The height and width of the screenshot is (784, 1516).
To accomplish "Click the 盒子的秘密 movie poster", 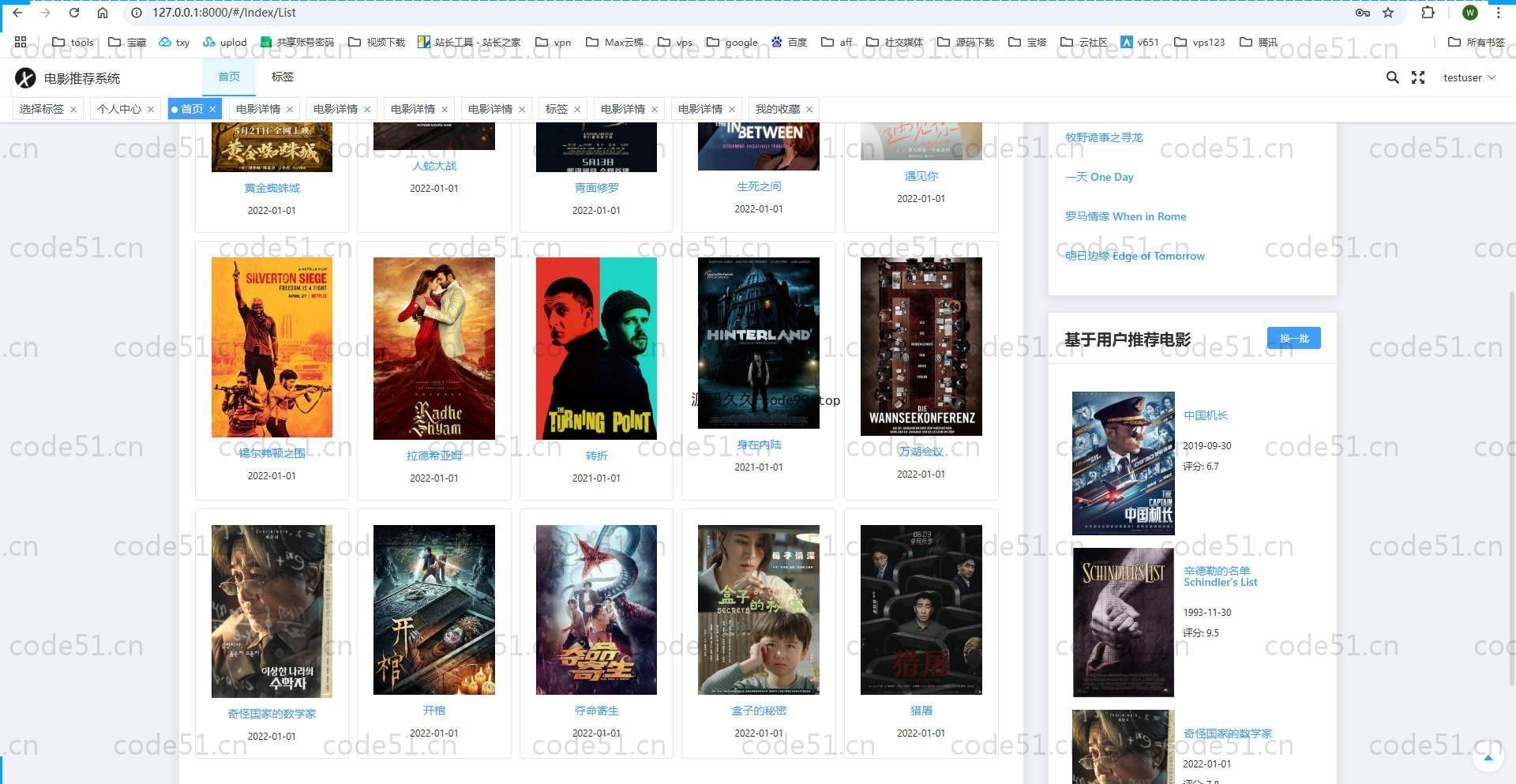I will pos(759,610).
